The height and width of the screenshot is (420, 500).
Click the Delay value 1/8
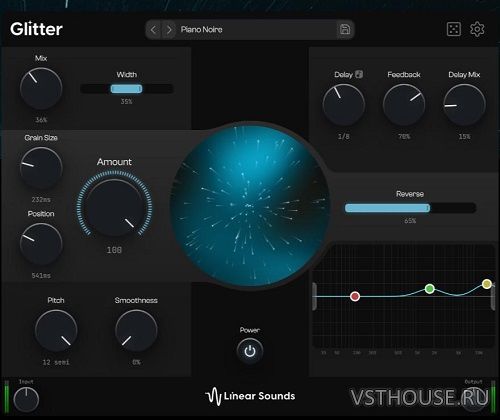tap(344, 137)
